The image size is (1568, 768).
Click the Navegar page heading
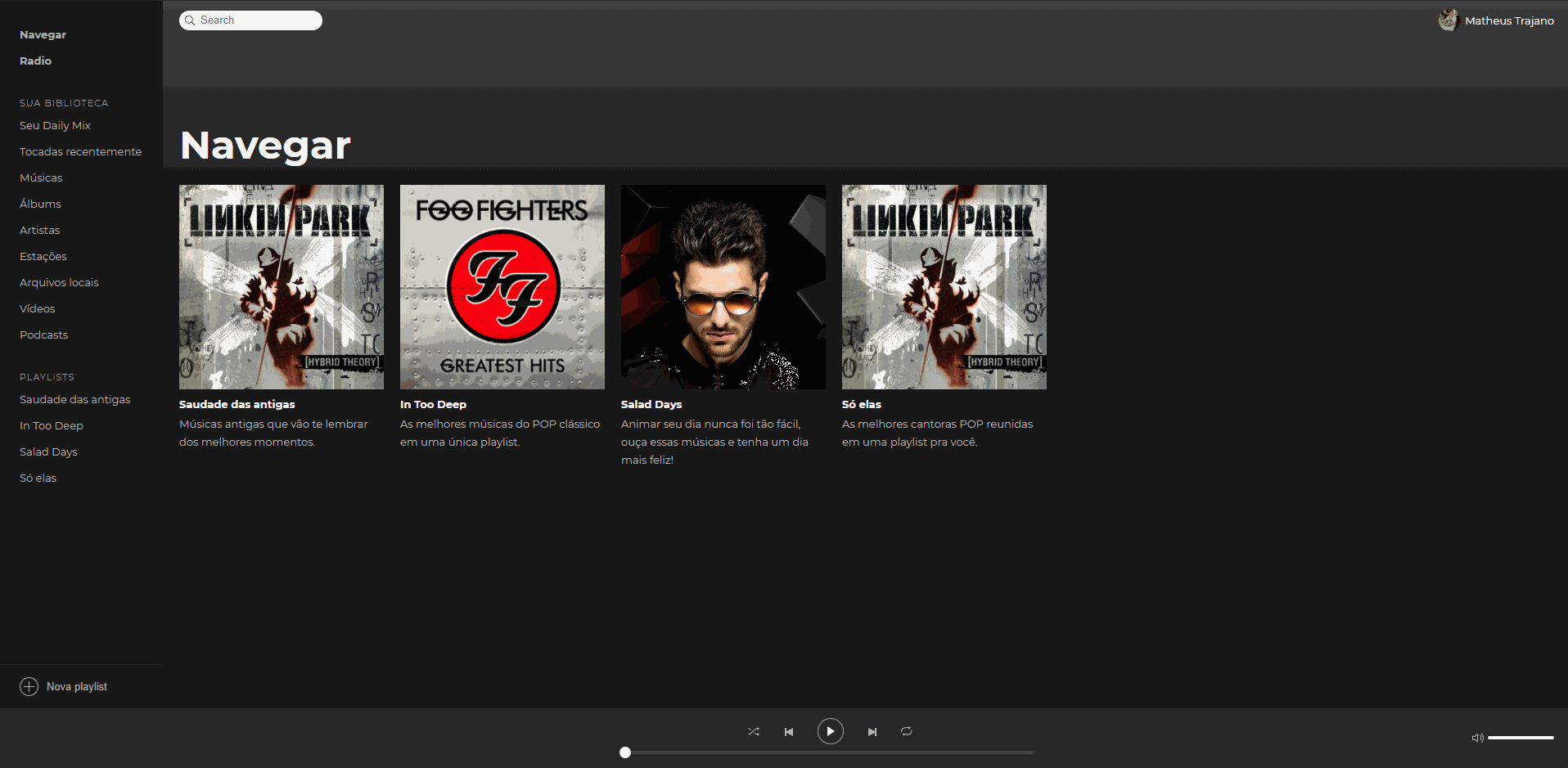click(x=265, y=146)
